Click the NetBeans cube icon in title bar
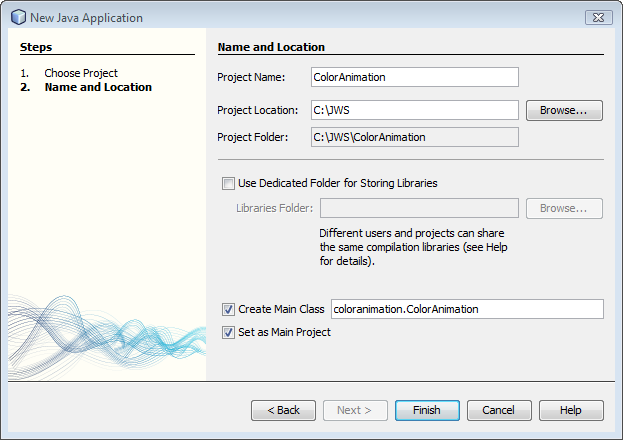Screen dimensions: 623x440 click(18, 17)
